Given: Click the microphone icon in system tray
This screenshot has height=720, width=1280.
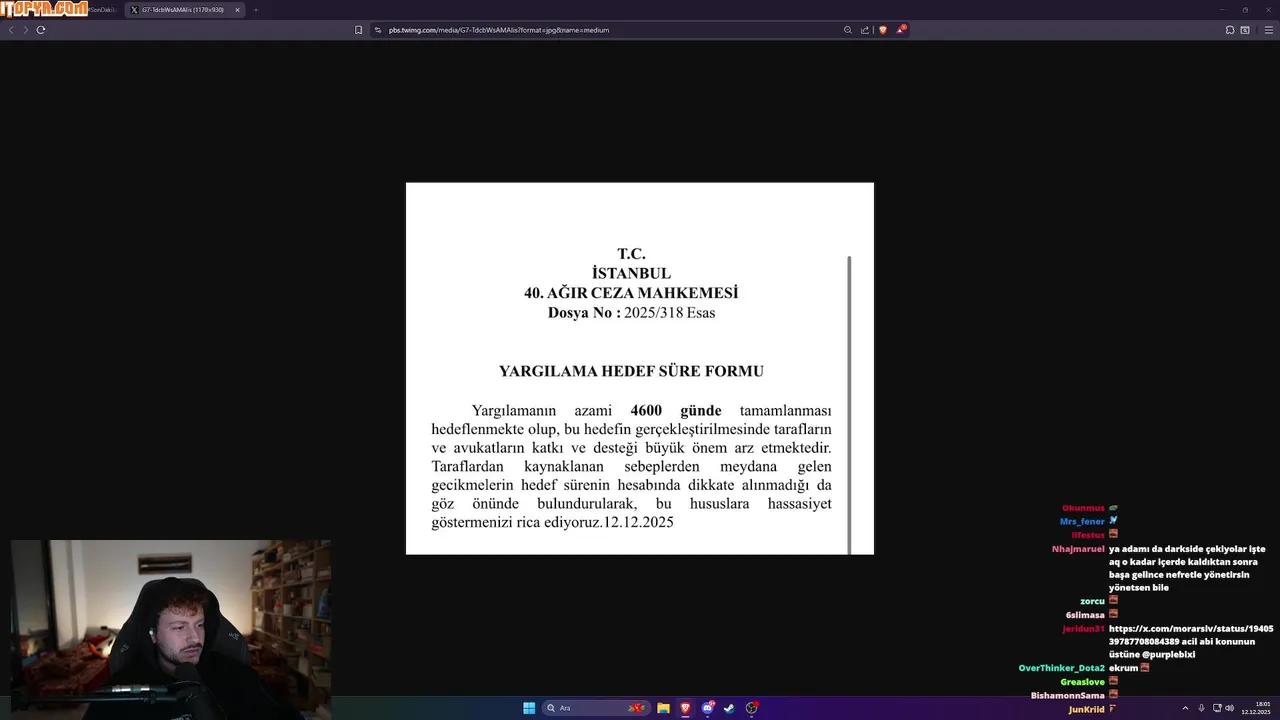Looking at the screenshot, I should tap(1201, 708).
